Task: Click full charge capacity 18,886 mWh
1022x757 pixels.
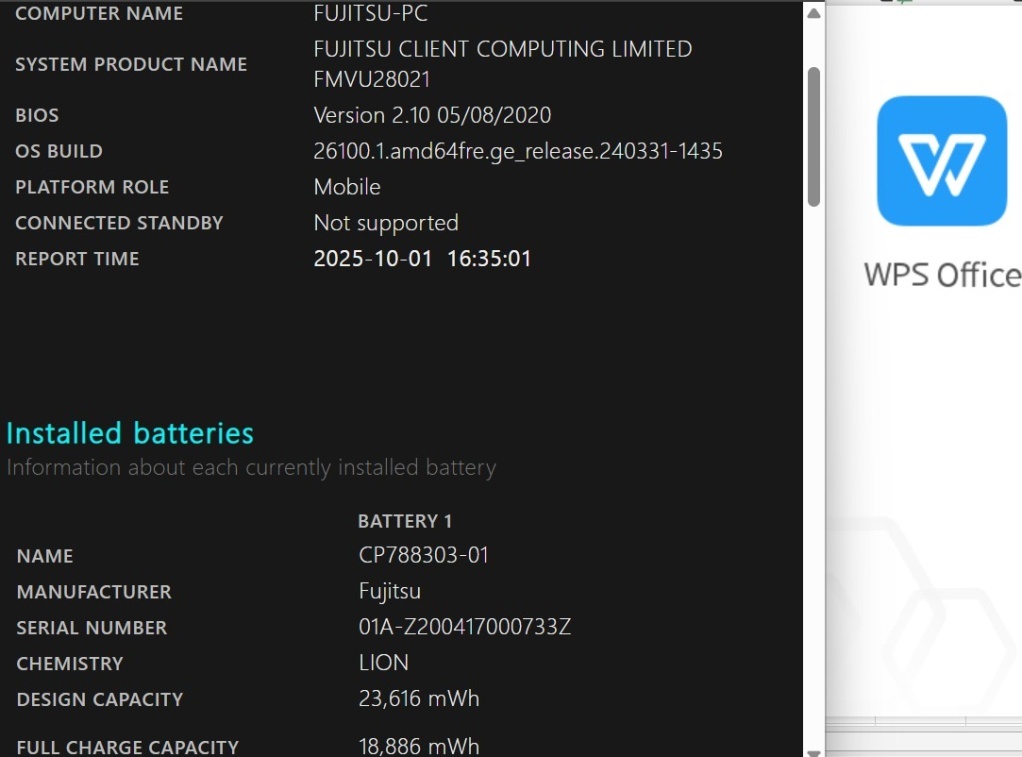Action: pos(419,746)
